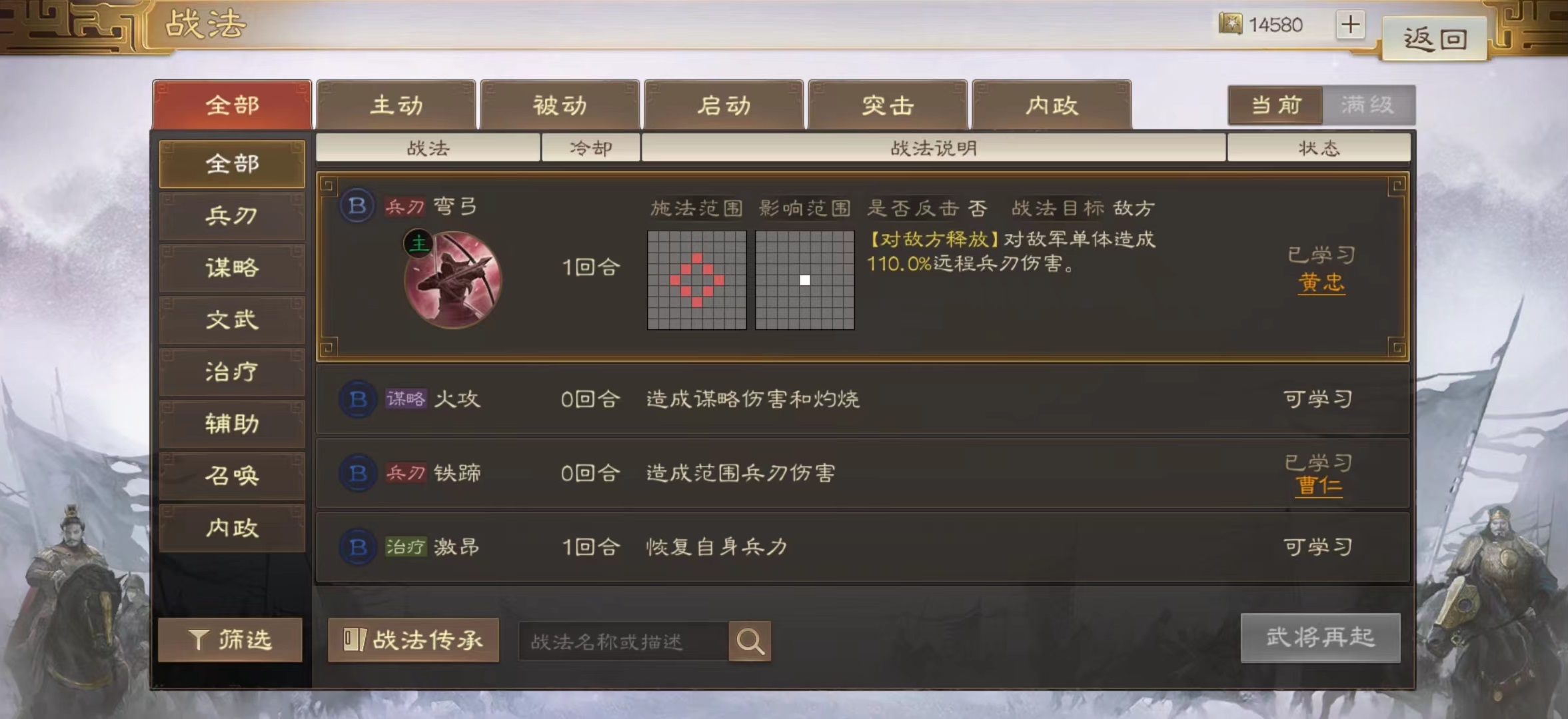Viewport: 1568px width, 719px height.
Task: Click the 弯弓 archer portrait icon
Action: tap(452, 280)
